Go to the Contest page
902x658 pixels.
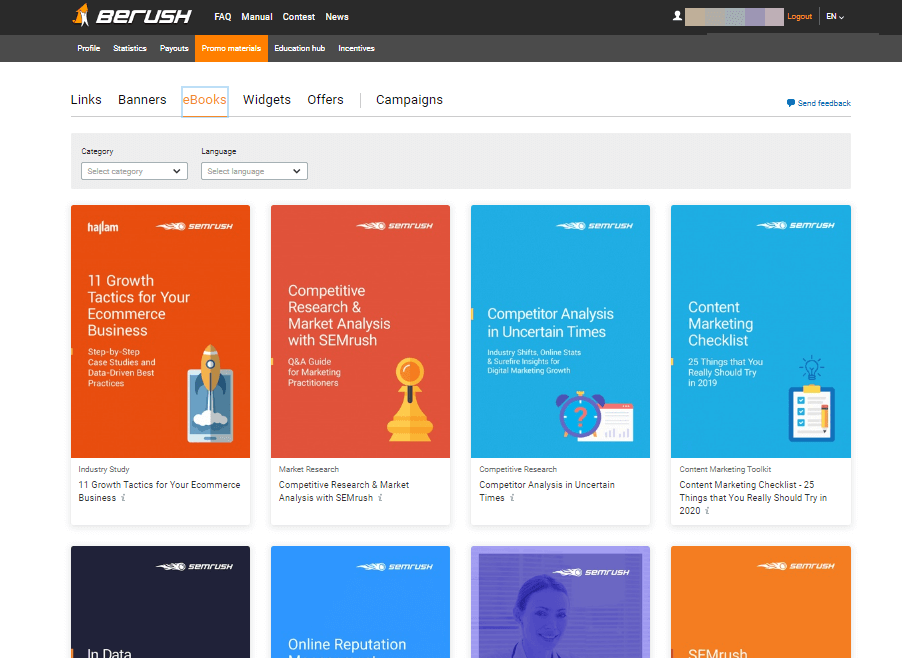[x=299, y=17]
